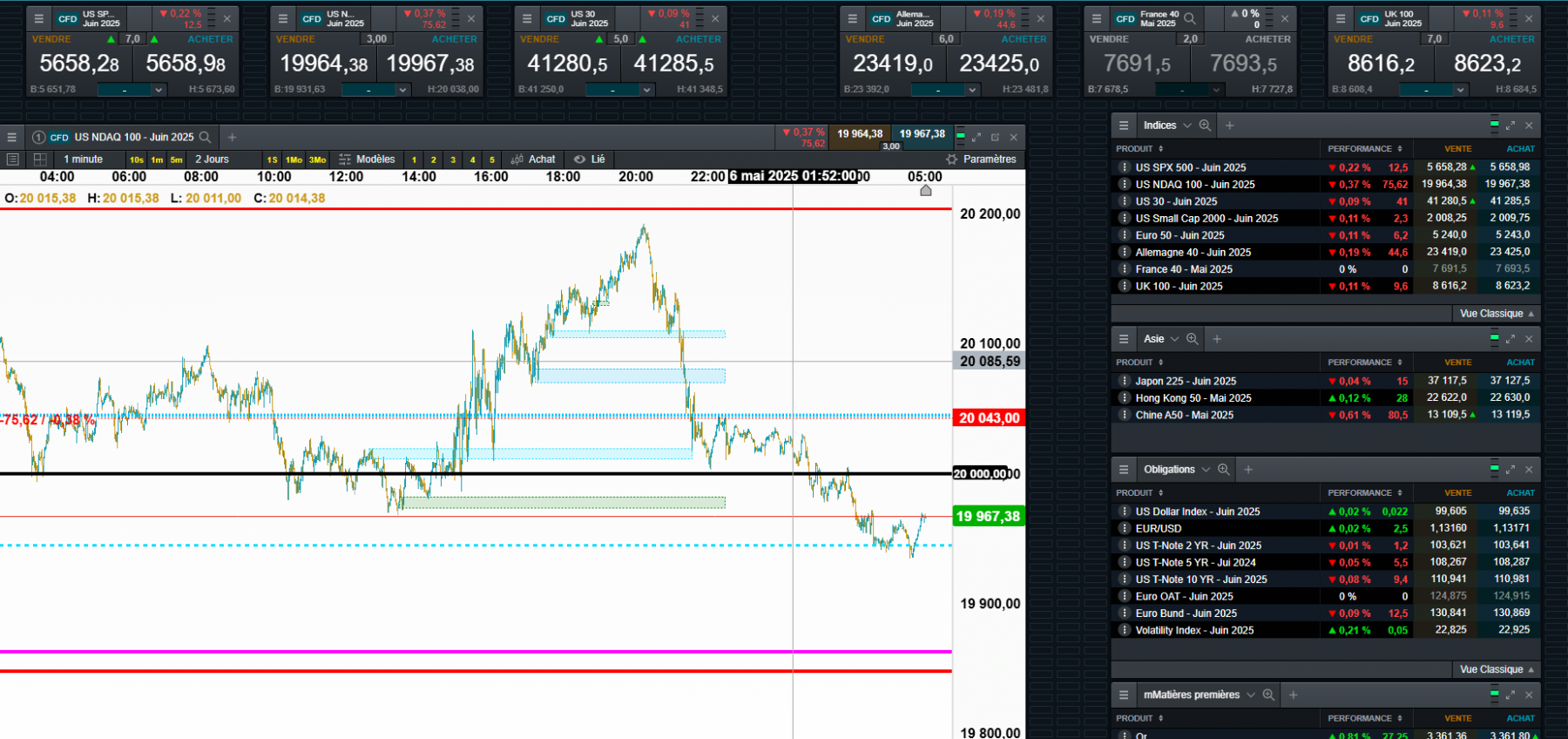
Task: Open chart list view icon under menu
Action: (x=12, y=159)
